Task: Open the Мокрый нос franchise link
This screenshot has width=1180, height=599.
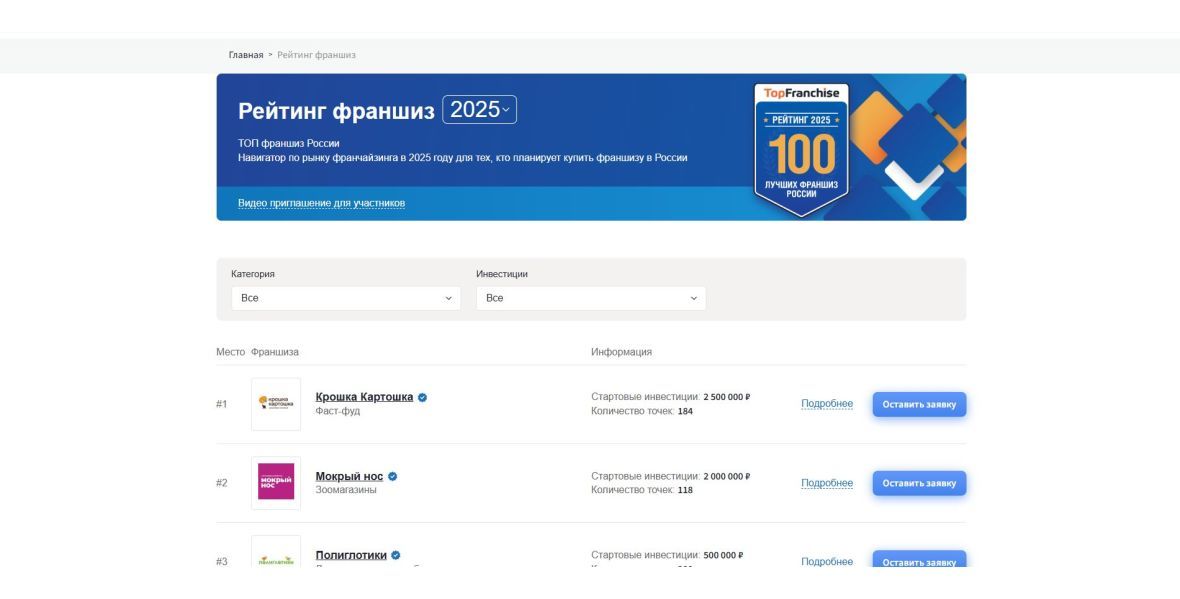Action: (x=349, y=476)
